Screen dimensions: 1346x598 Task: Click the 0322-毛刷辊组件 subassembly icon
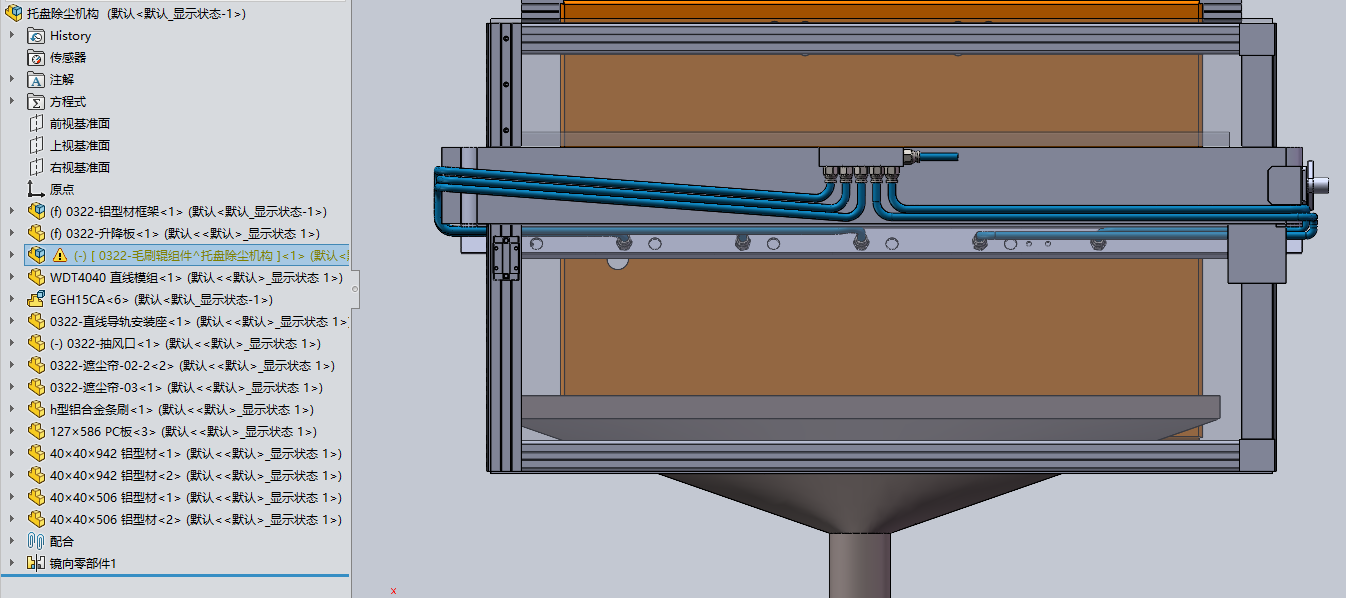(36, 255)
